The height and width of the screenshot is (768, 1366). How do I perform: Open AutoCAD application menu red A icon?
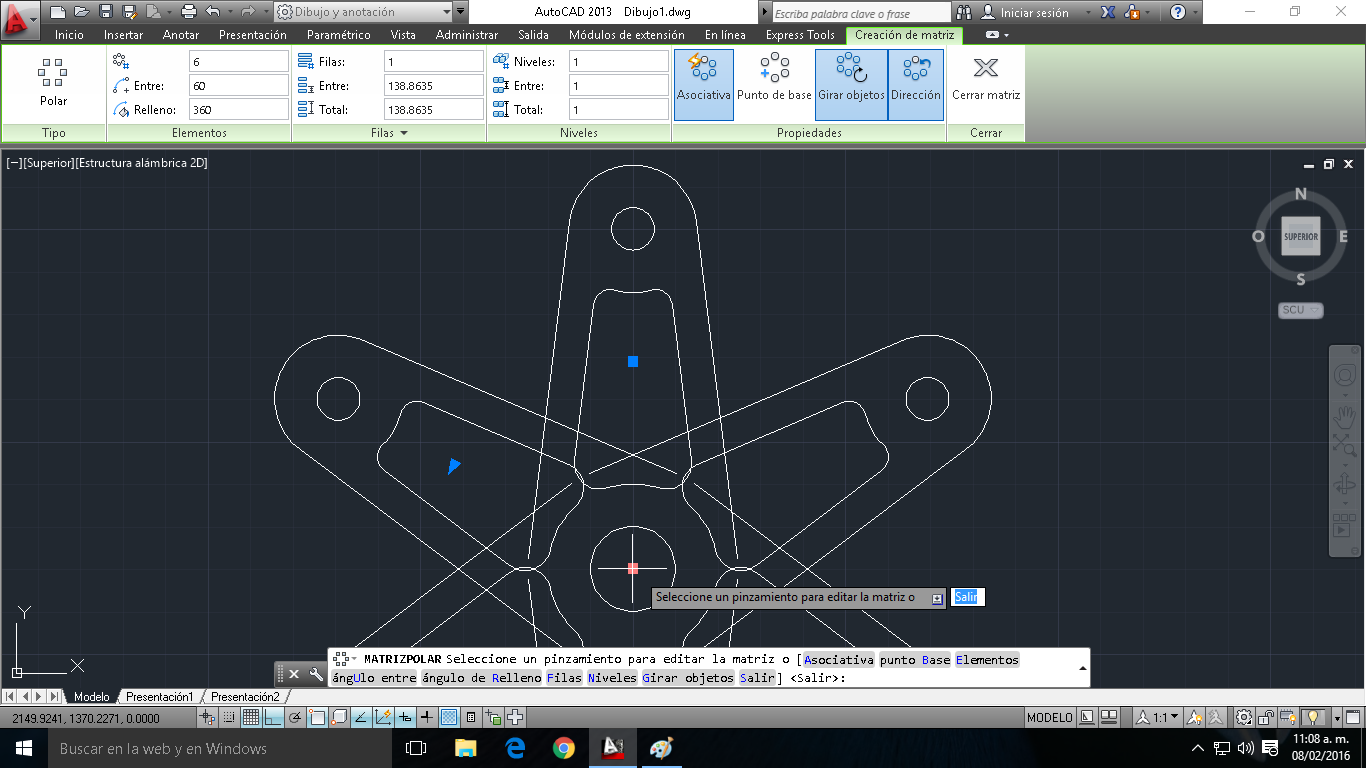click(x=19, y=19)
